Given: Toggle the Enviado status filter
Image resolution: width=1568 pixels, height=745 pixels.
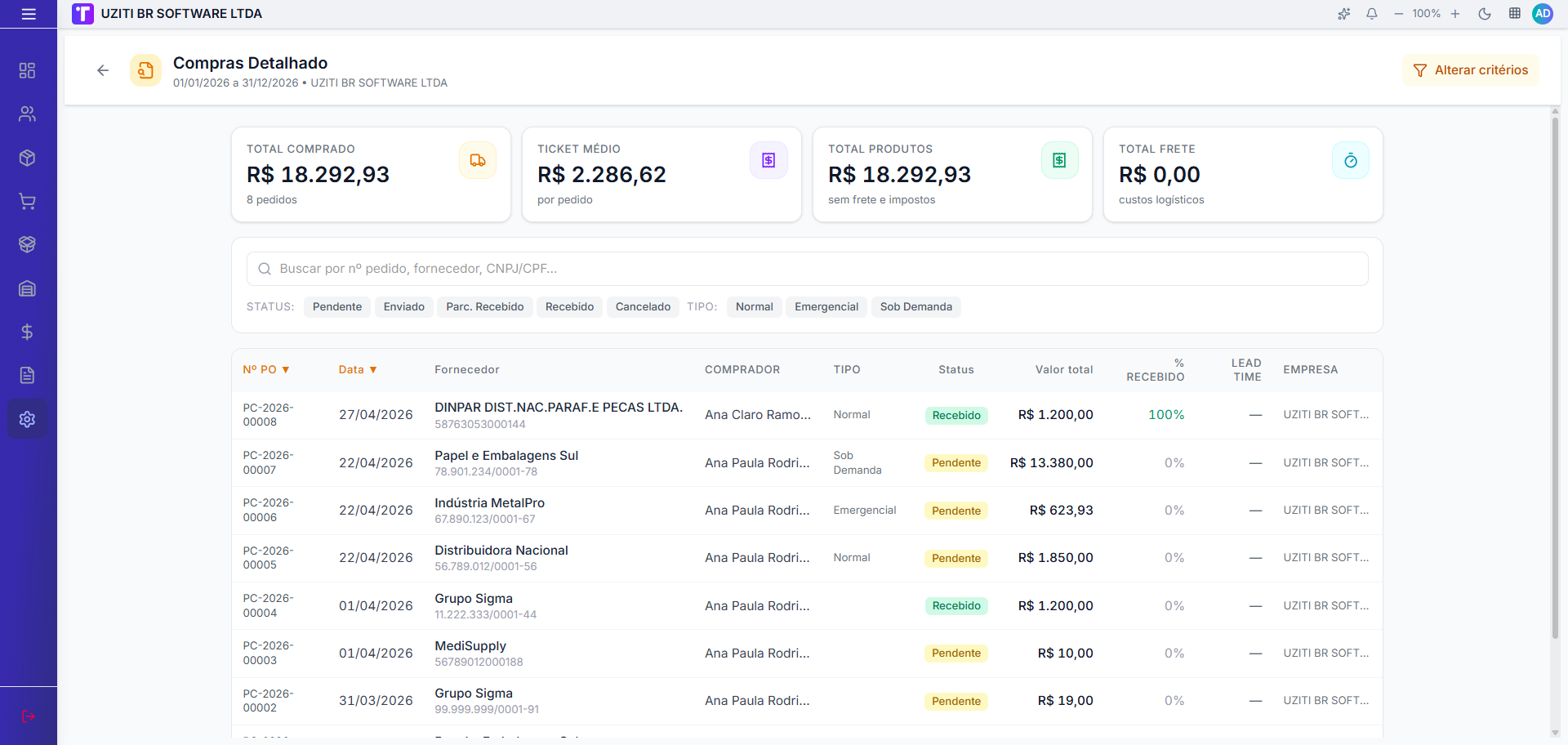Looking at the screenshot, I should click(404, 307).
